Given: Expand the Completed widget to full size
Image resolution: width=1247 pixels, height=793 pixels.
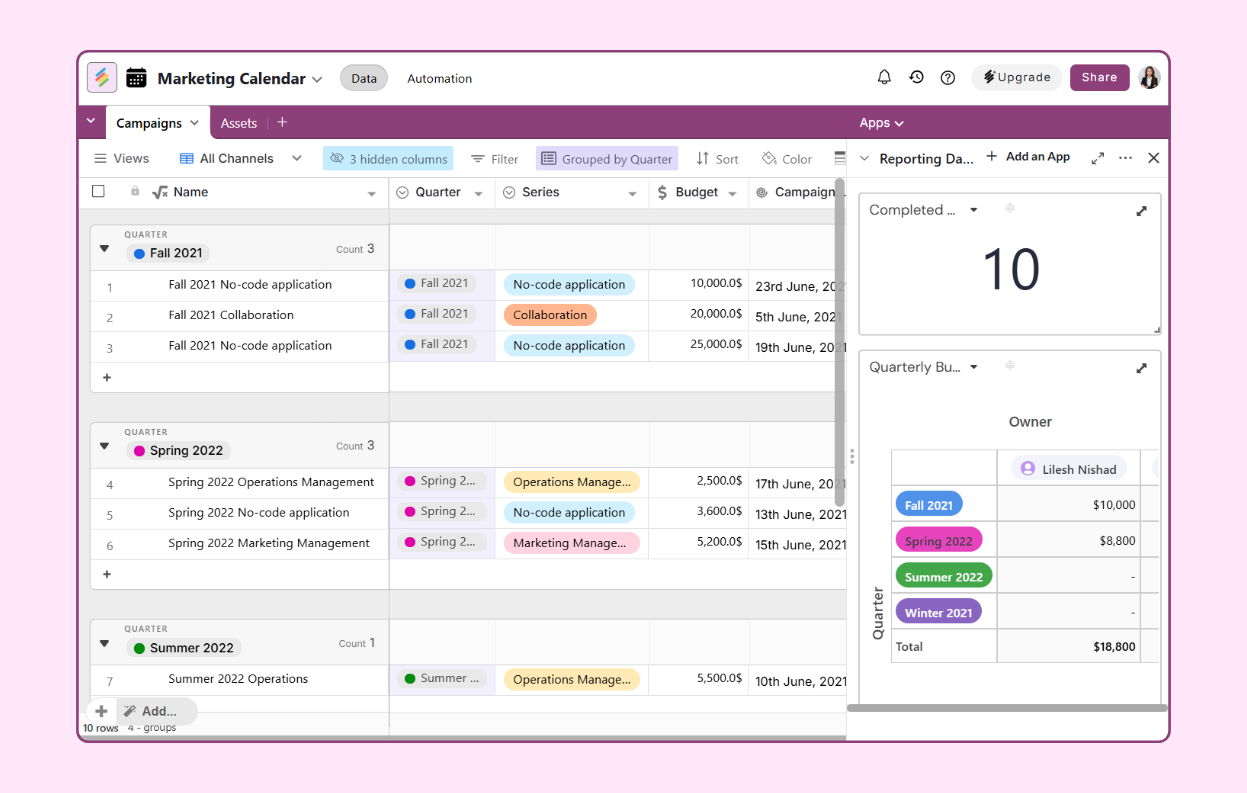Looking at the screenshot, I should (x=1142, y=211).
